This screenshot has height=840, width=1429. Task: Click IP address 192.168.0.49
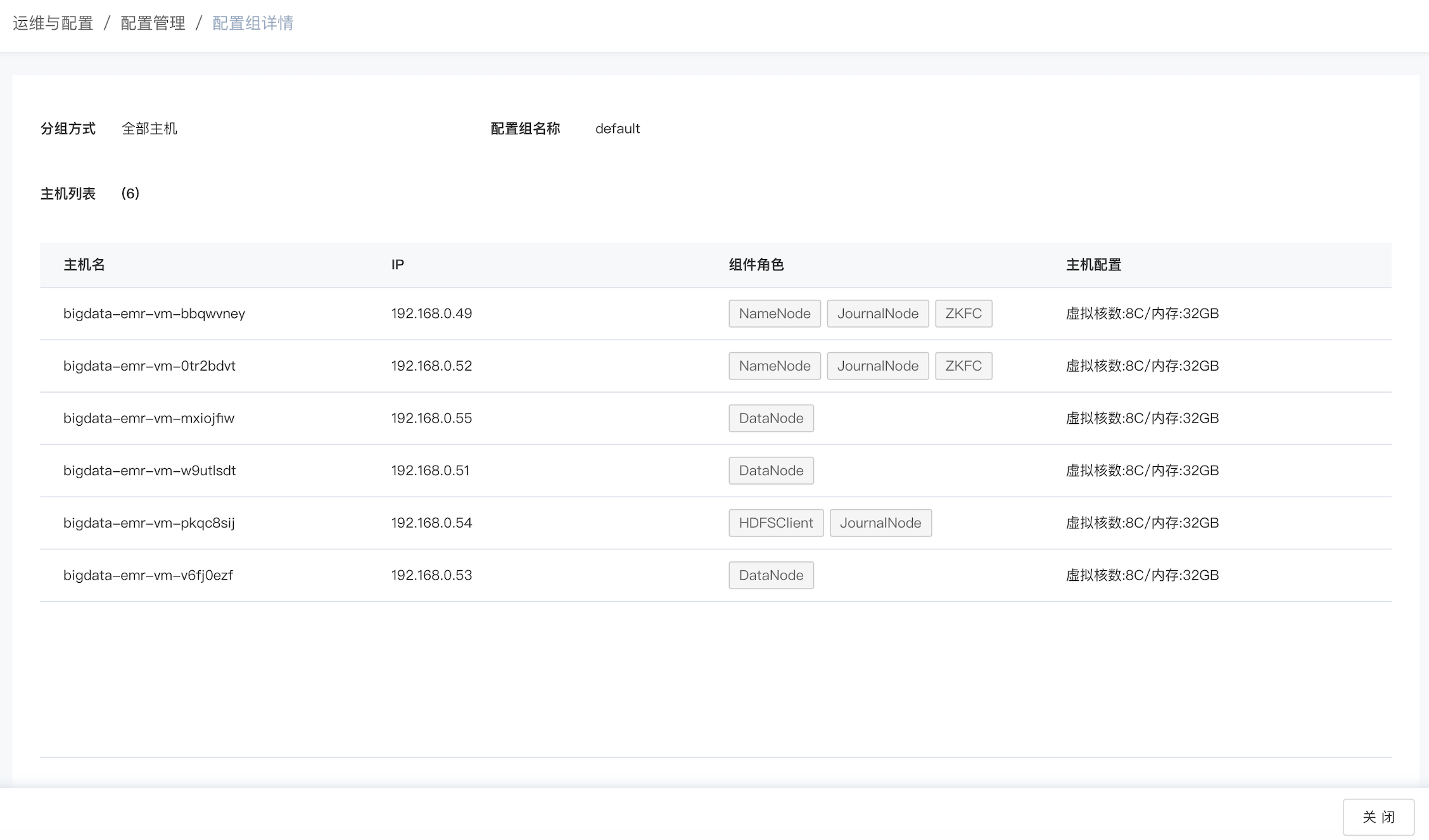[431, 314]
